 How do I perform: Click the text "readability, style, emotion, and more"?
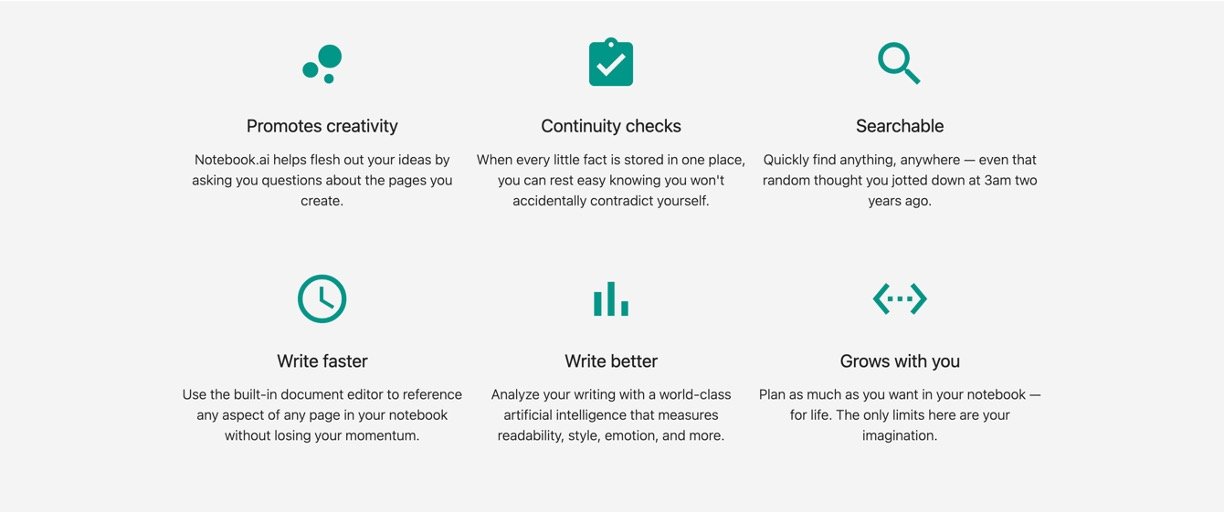coord(611,436)
